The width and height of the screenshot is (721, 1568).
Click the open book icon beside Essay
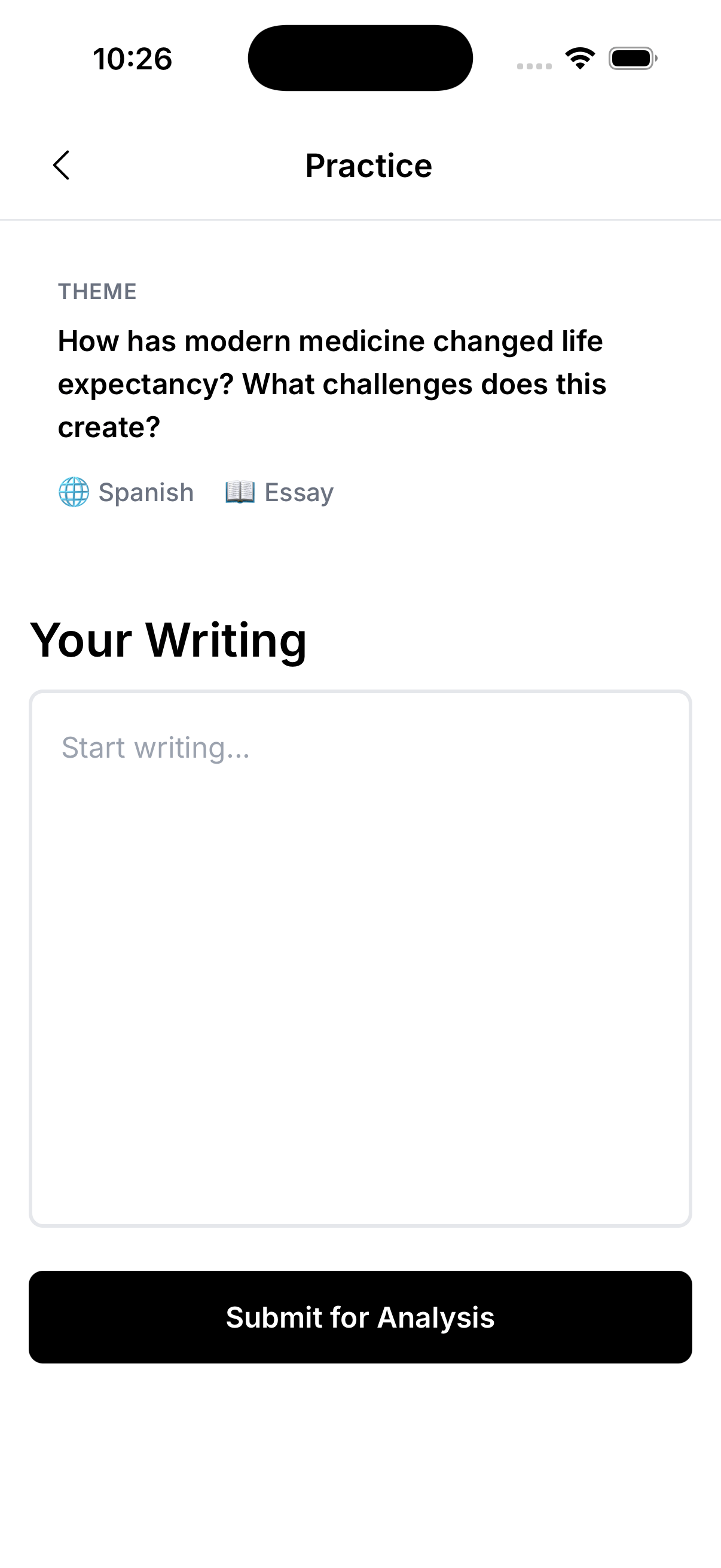pos(240,492)
